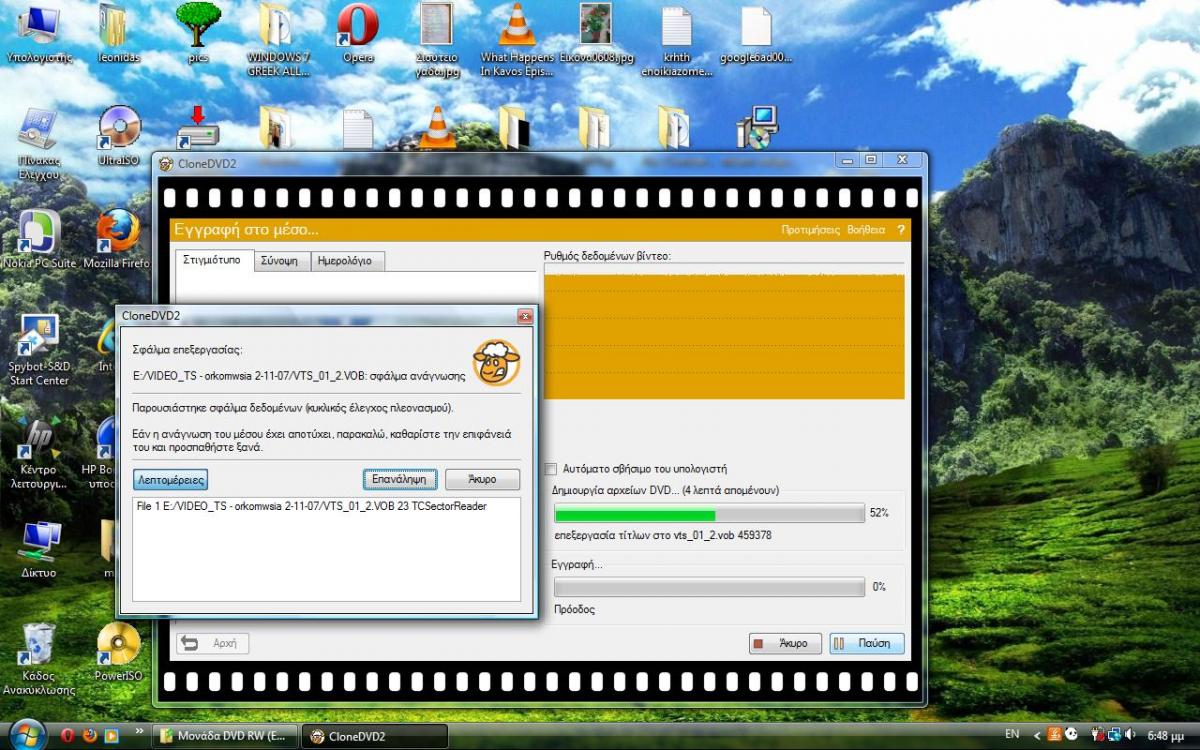
Task: Expand quick launch overflow chevron
Action: [x=139, y=731]
